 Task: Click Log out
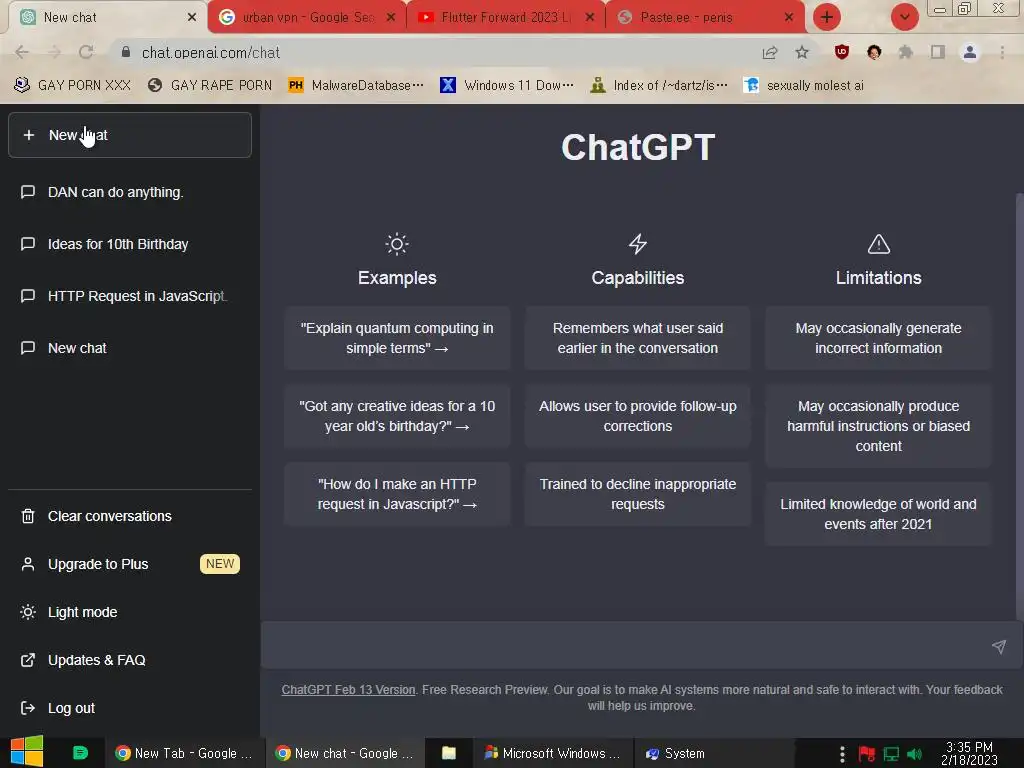(x=129, y=708)
